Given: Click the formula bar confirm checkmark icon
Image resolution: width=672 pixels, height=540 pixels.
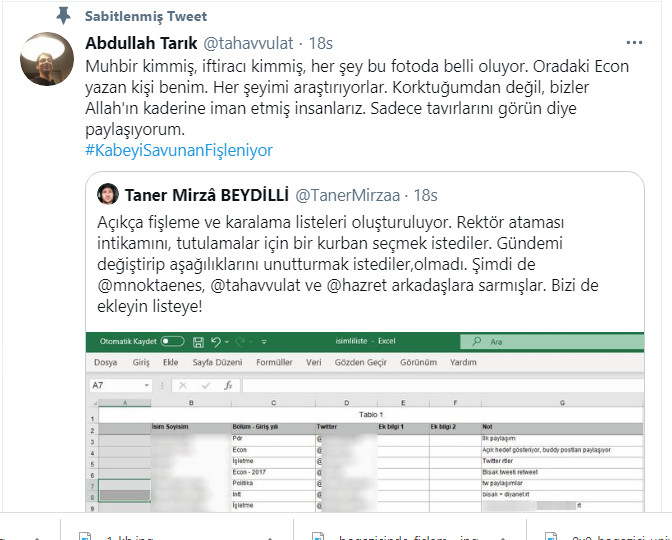Looking at the screenshot, I should point(206,386).
